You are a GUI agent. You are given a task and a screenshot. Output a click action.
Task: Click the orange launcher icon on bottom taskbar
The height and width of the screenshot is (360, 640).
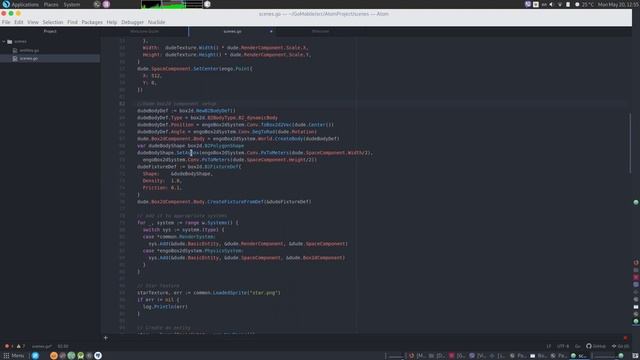coord(53,356)
